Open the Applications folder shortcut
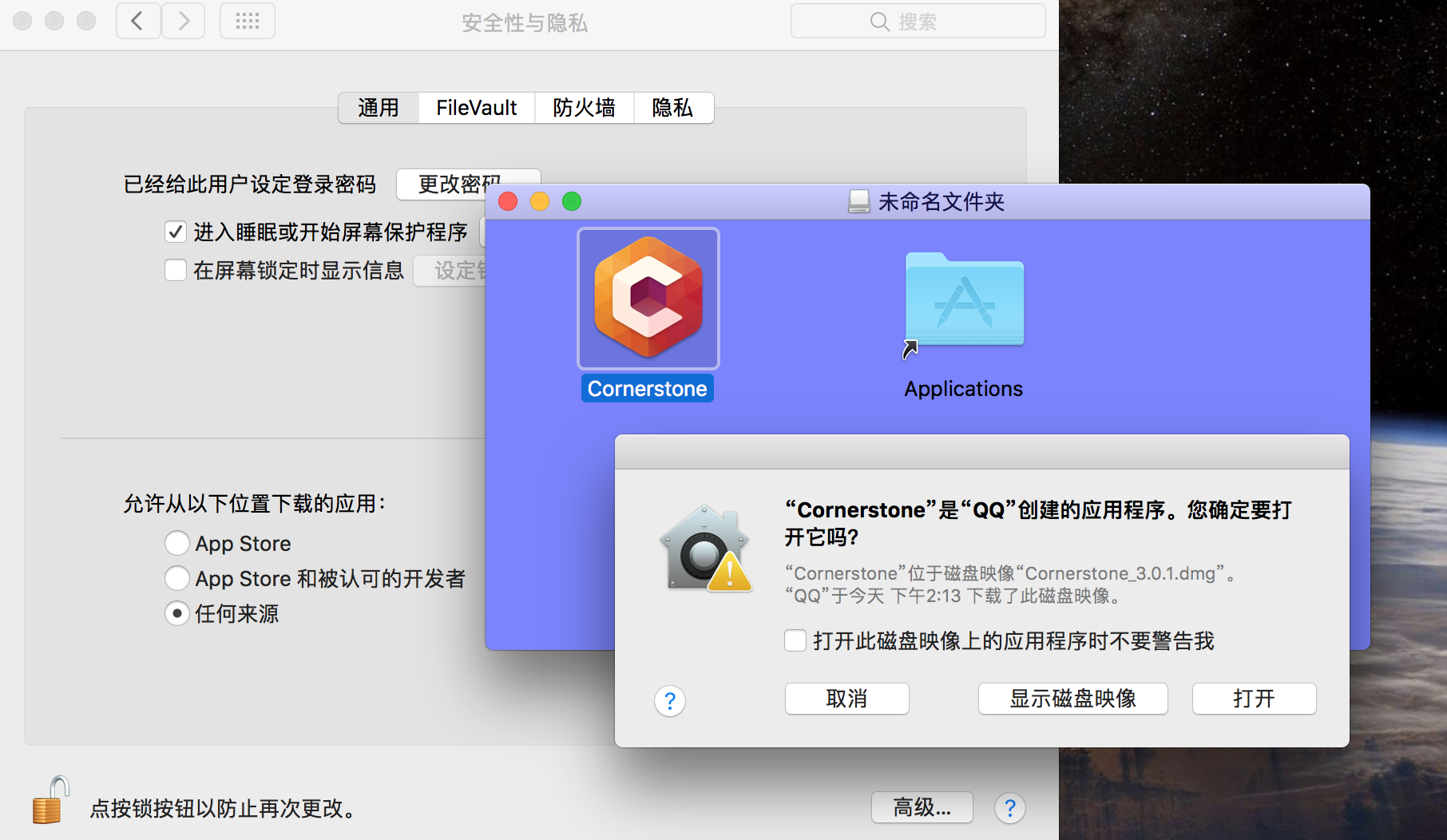The width and height of the screenshot is (1447, 840). click(964, 302)
